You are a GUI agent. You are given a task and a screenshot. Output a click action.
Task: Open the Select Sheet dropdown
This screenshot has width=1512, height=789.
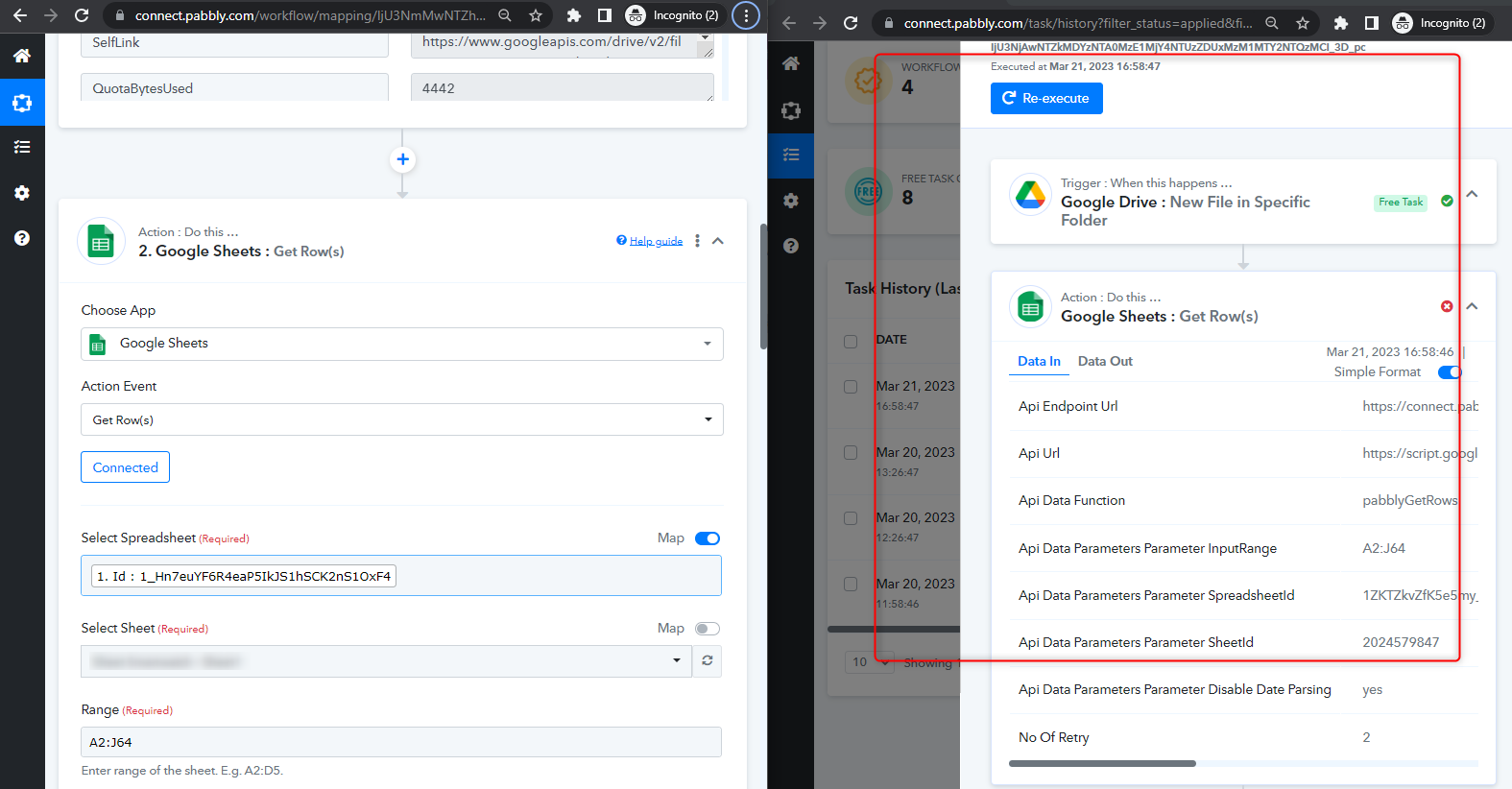(387, 660)
